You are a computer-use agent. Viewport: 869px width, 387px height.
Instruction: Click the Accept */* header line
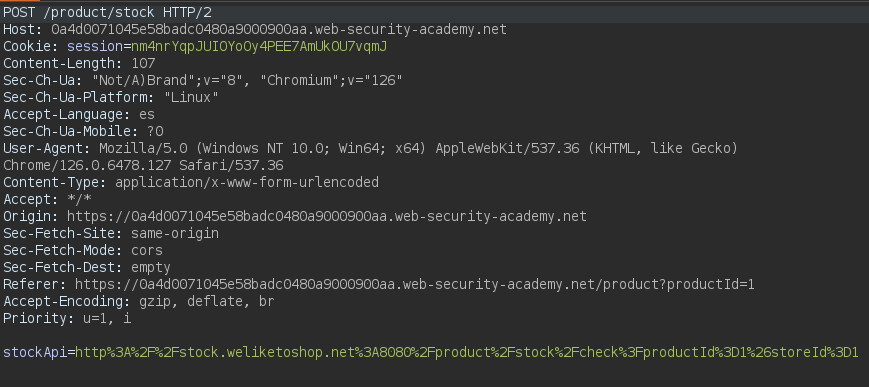[47, 200]
